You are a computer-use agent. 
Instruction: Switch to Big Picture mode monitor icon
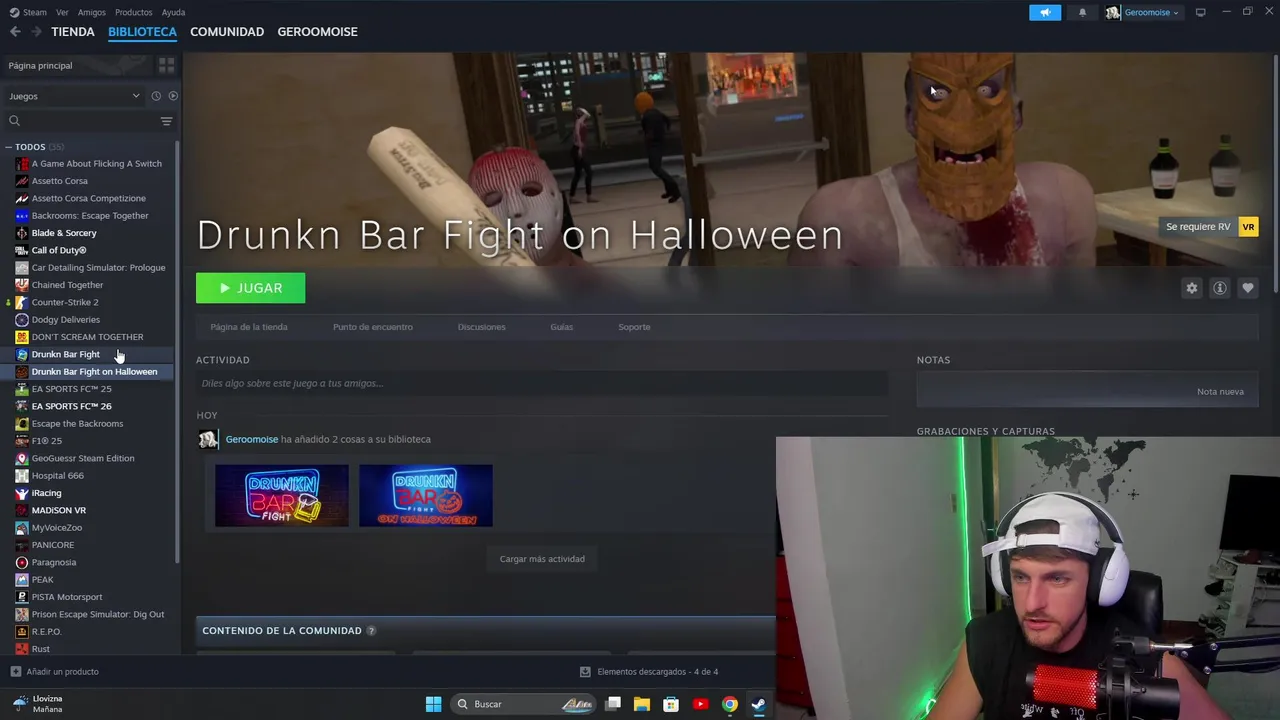pyautogui.click(x=1200, y=12)
